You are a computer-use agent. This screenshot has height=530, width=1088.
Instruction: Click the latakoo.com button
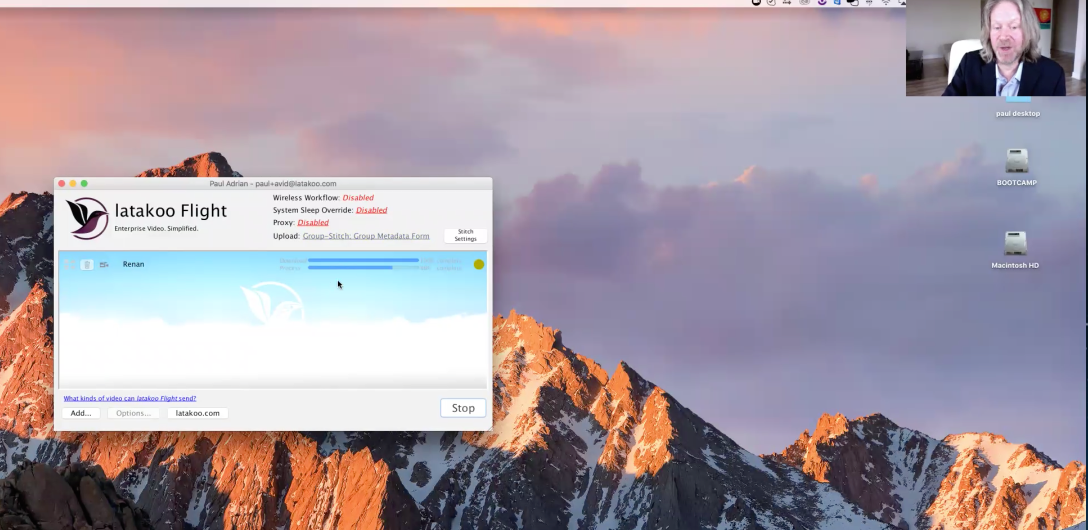pyautogui.click(x=198, y=413)
